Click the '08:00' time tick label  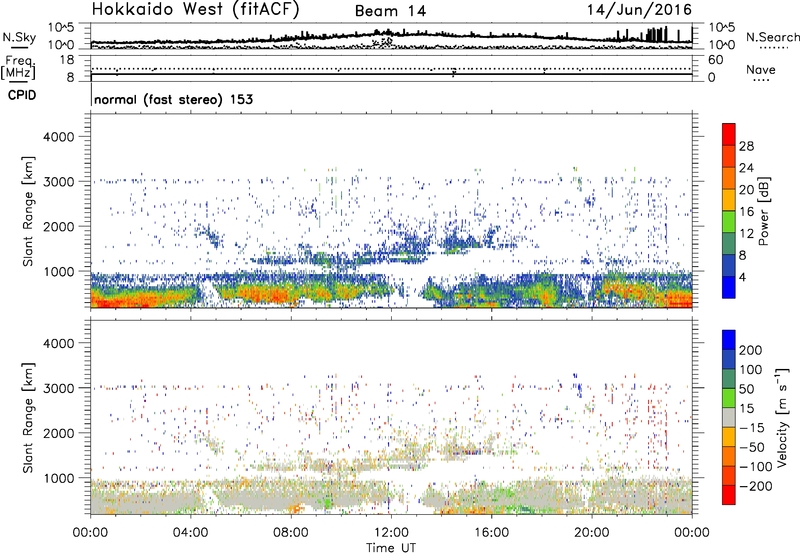pos(291,533)
